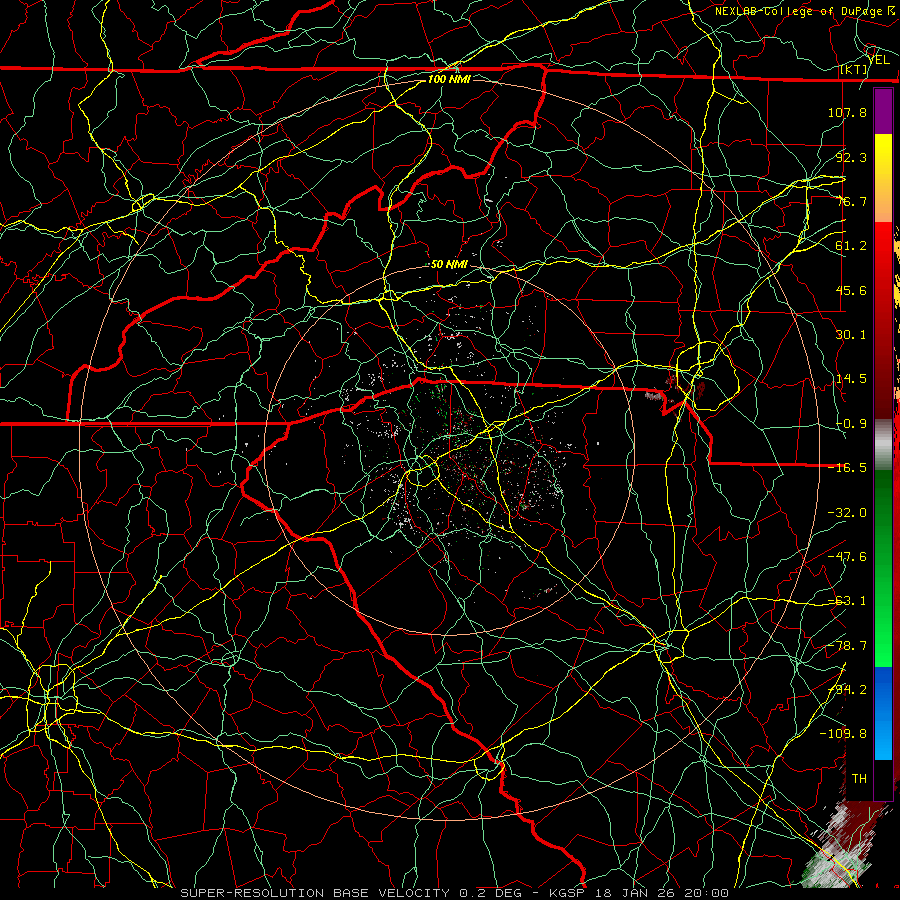Viewport: 900px width, 900px height.
Task: Click the '[KT]' units label
Action: (x=854, y=69)
